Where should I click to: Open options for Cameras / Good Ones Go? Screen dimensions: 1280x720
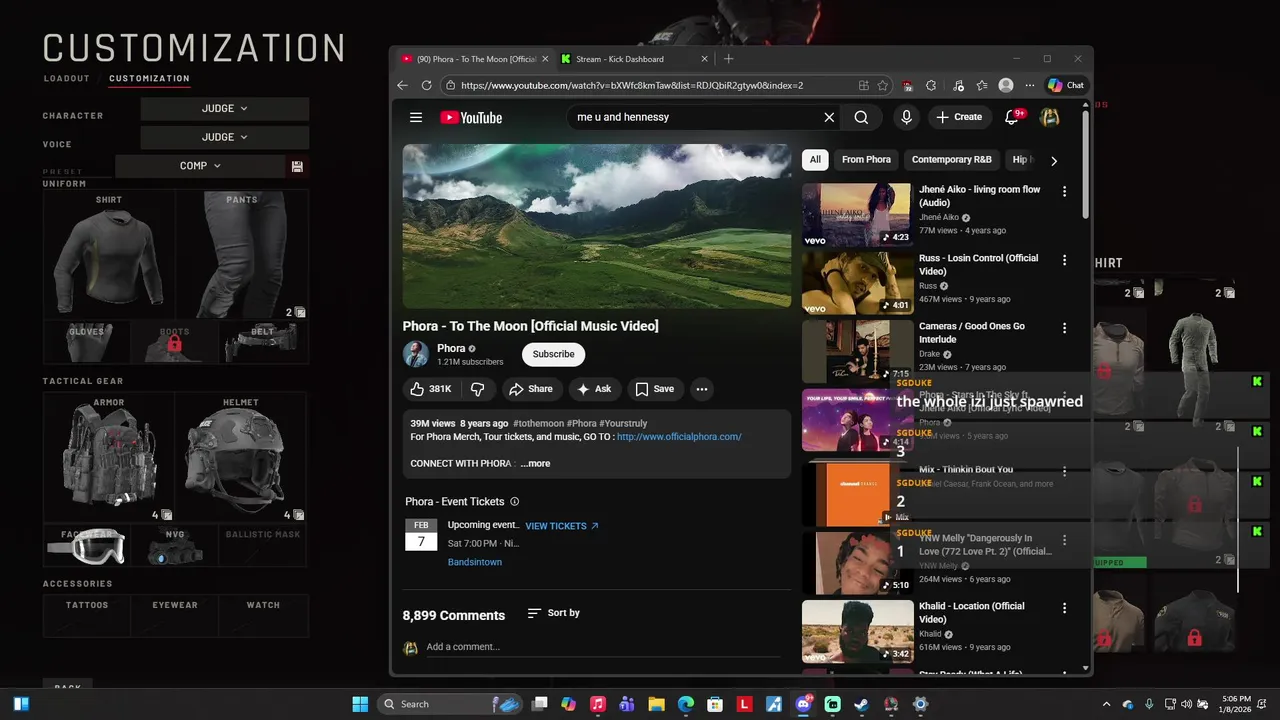click(1064, 328)
